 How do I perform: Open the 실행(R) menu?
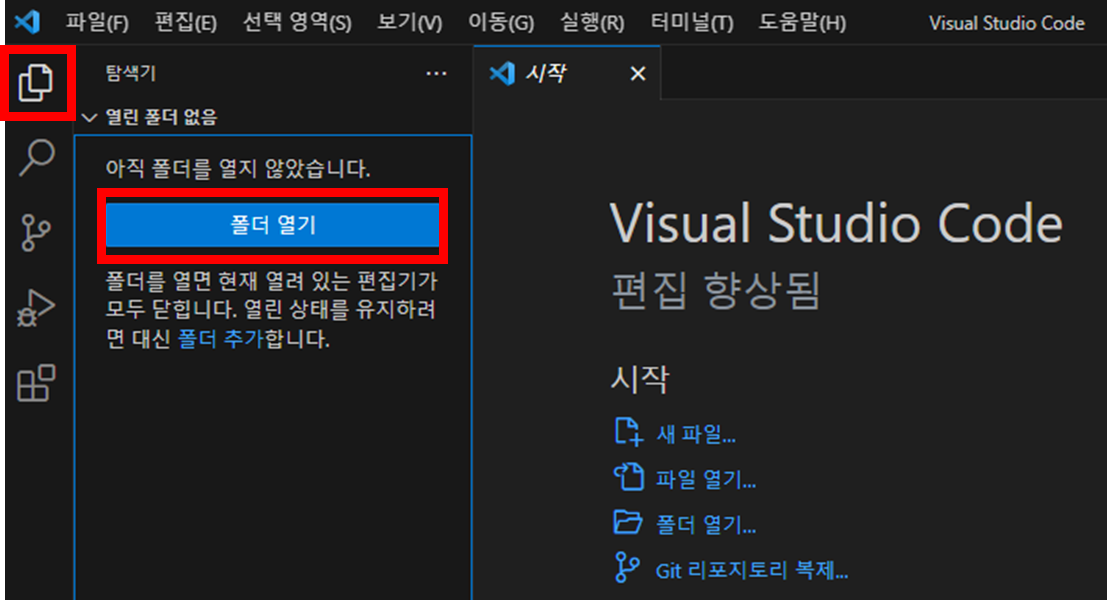(592, 23)
